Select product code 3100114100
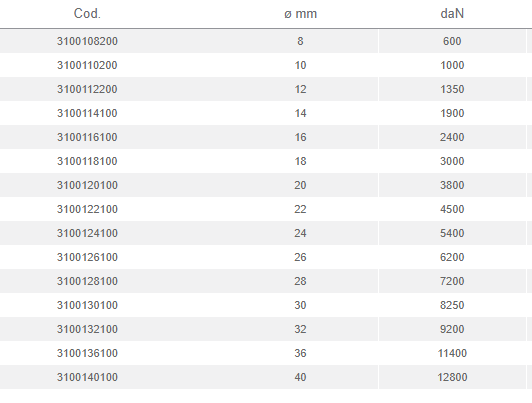 87,113
